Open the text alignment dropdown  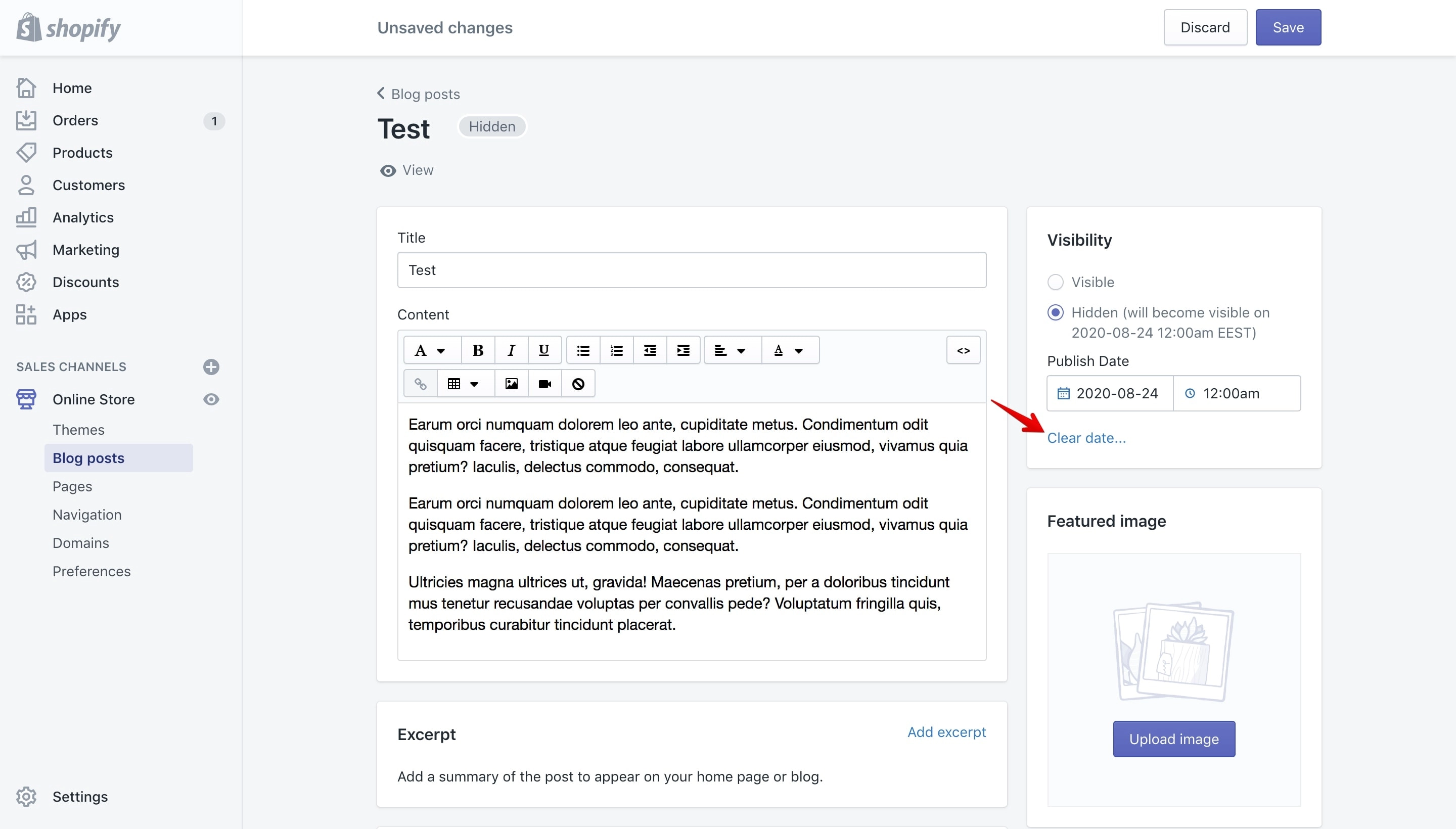click(732, 350)
